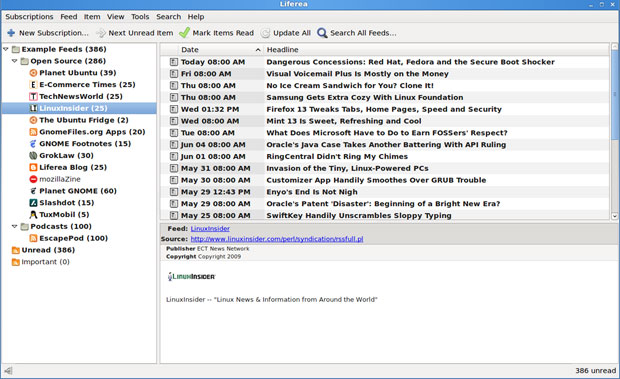This screenshot has width=620, height=379.
Task: Select the E-Commerce Times feed icon
Action: tap(34, 85)
